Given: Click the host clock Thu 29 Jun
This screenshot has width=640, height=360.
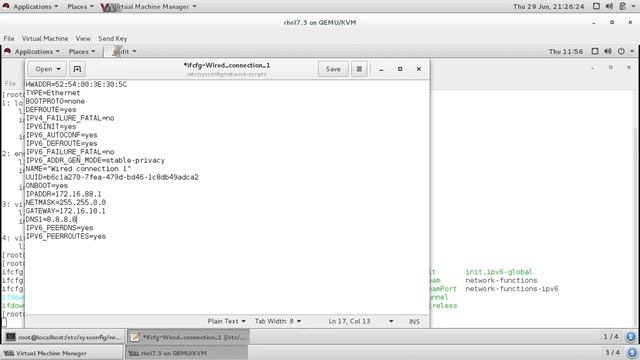Looking at the screenshot, I should 549,7.
